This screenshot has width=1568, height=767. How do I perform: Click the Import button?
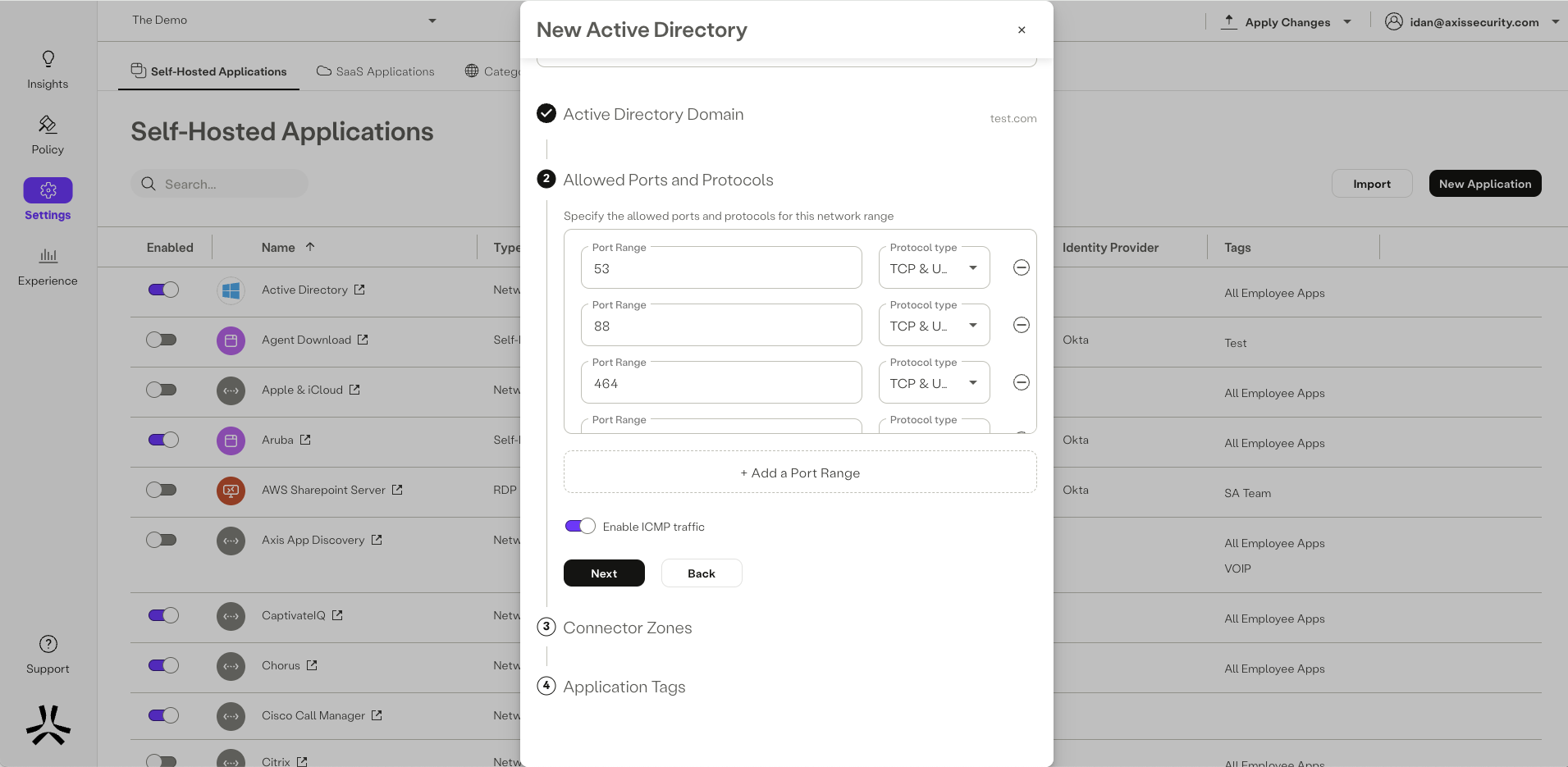1372,184
